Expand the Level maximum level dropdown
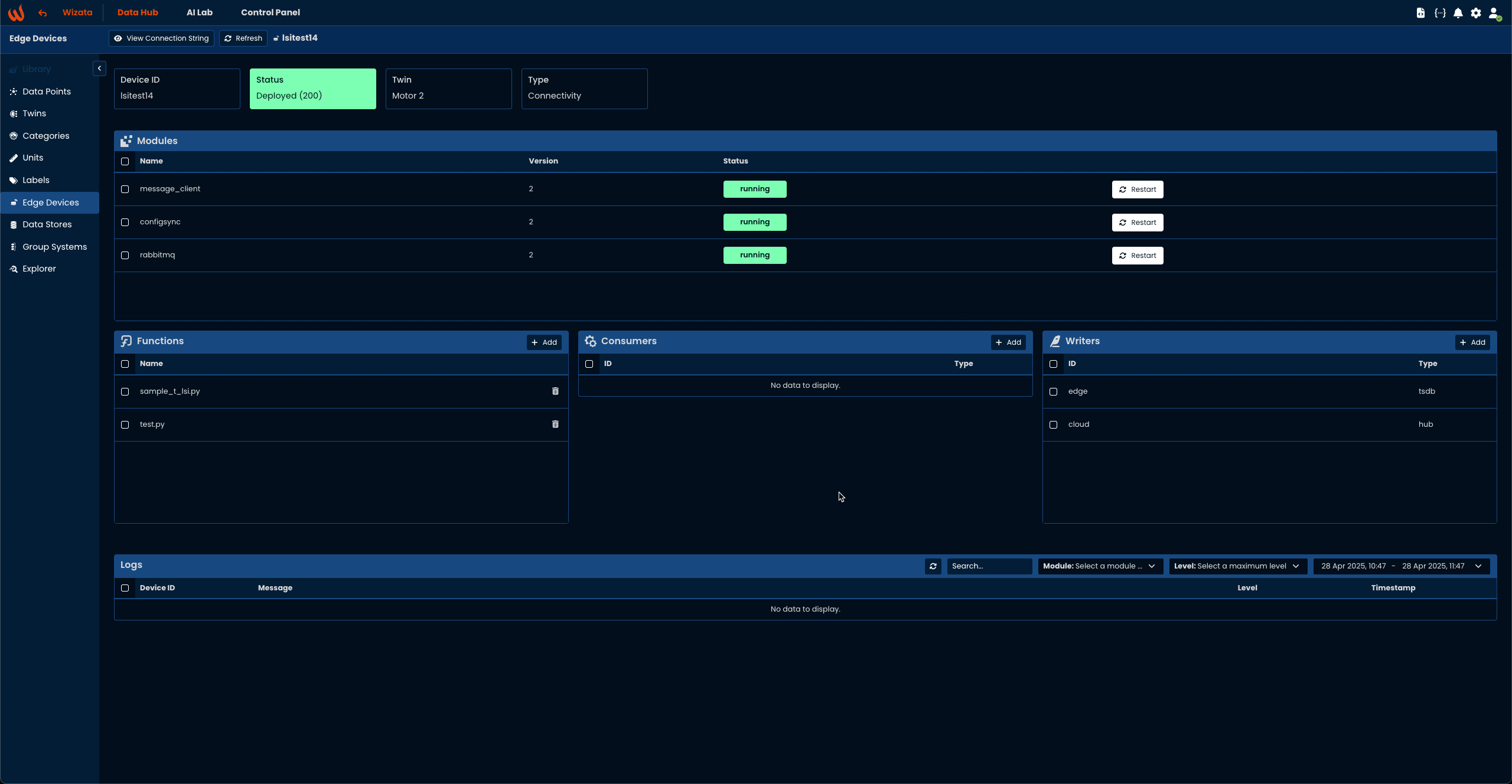1512x784 pixels. pyautogui.click(x=1237, y=566)
